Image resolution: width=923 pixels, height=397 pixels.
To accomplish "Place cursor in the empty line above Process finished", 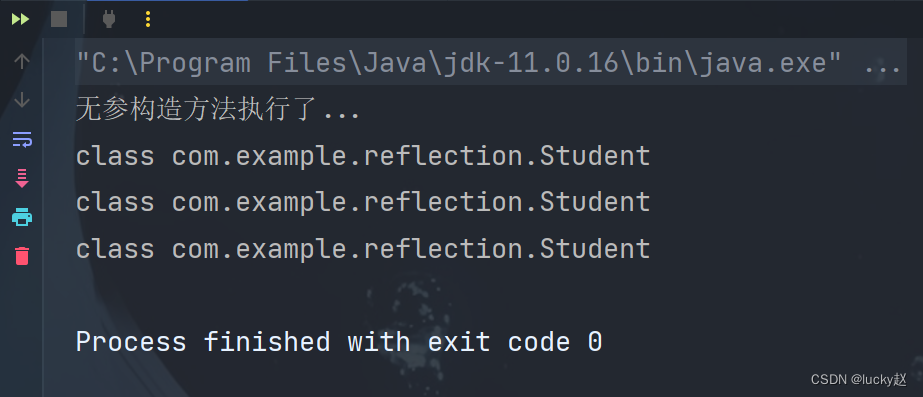I will (489, 295).
